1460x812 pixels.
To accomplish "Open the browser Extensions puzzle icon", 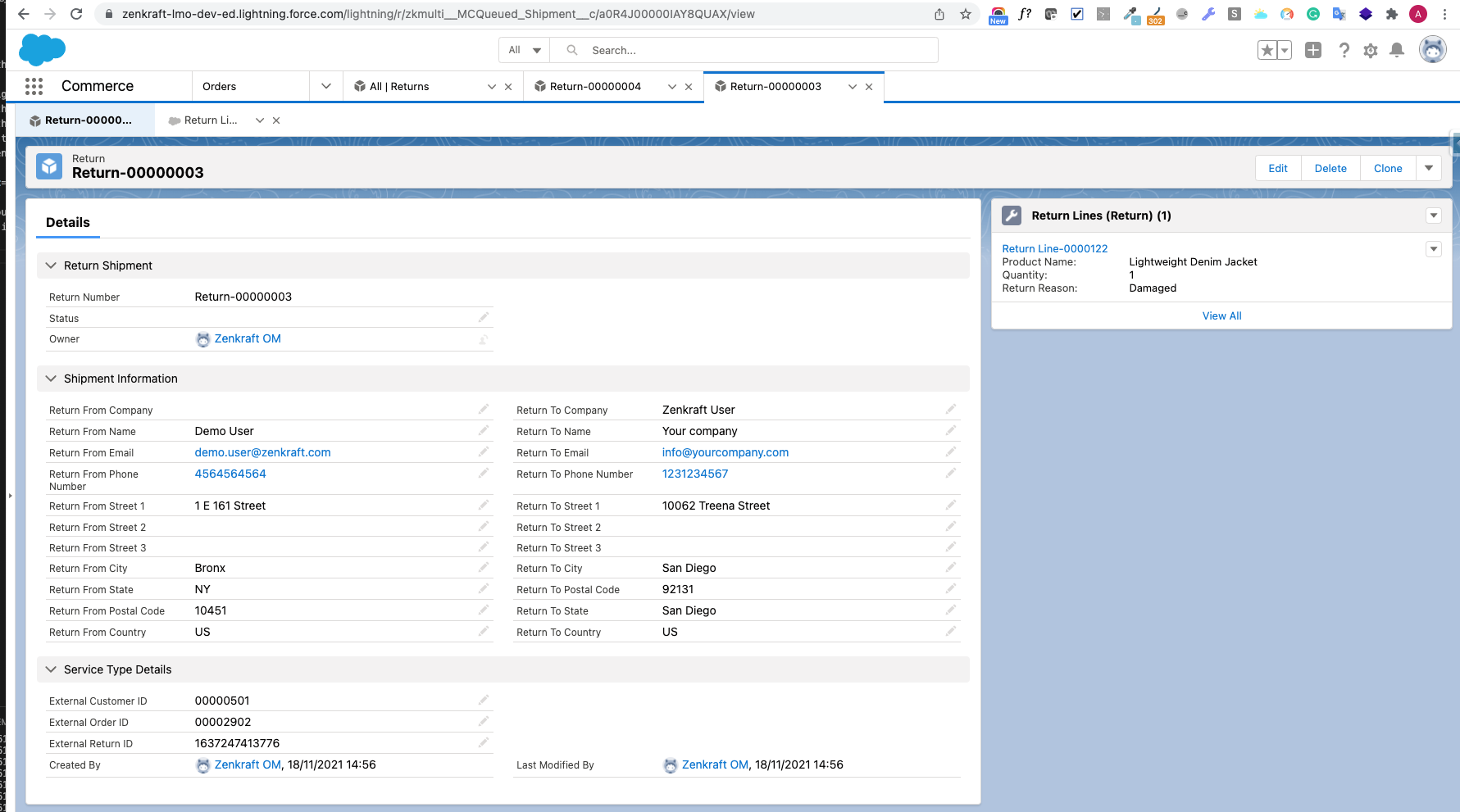I will [x=1392, y=14].
